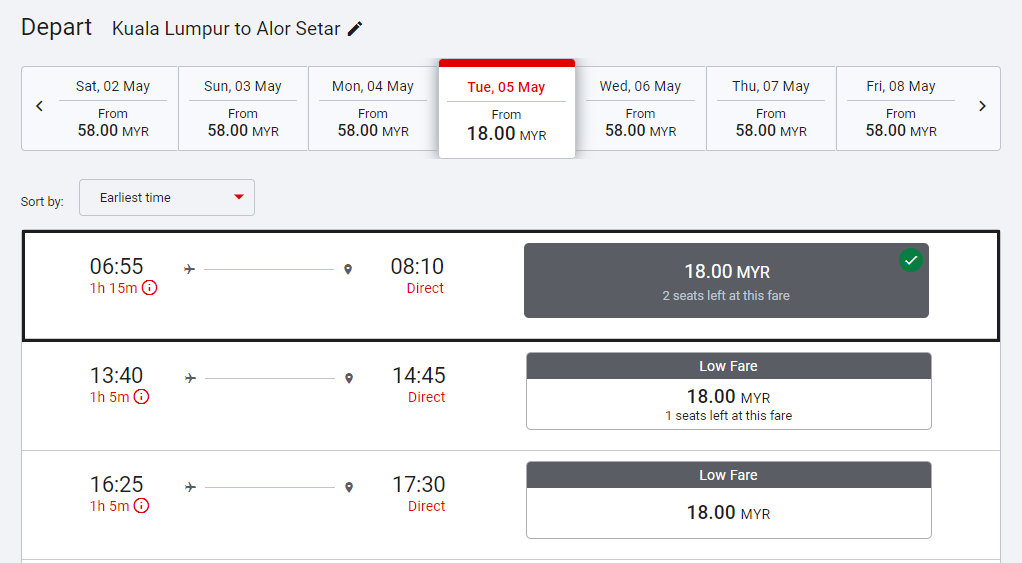The image size is (1022, 563).
Task: Click the red sort dropdown arrow
Action: pos(239,197)
